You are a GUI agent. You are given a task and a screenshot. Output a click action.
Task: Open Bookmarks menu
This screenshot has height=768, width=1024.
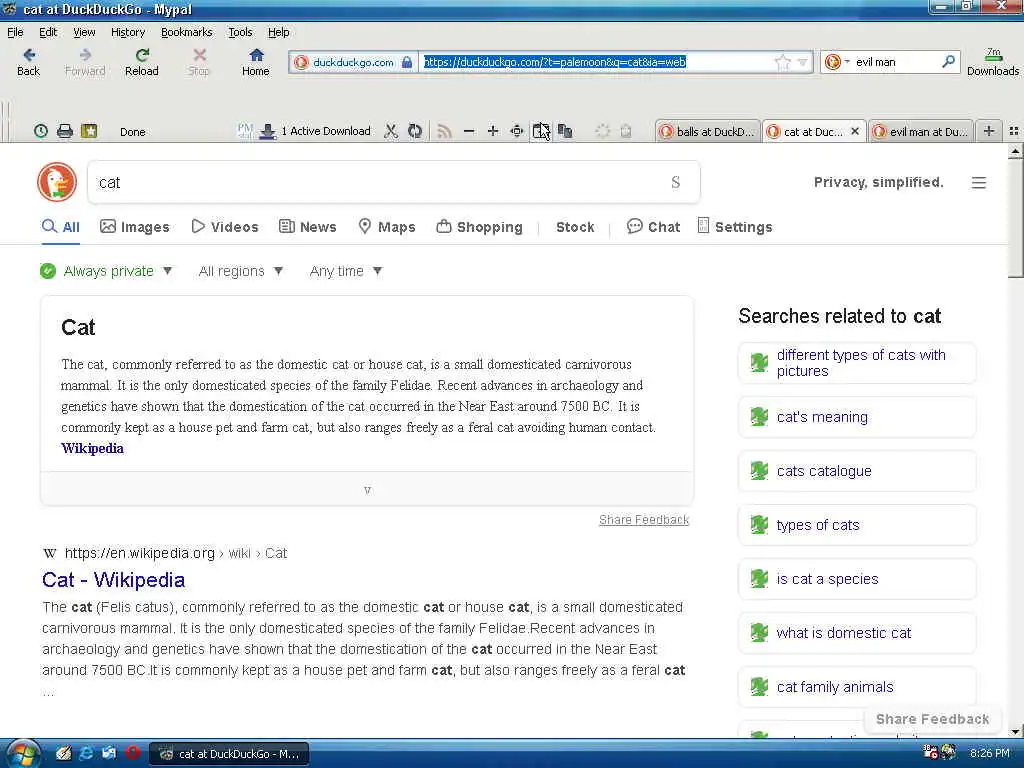tap(186, 32)
